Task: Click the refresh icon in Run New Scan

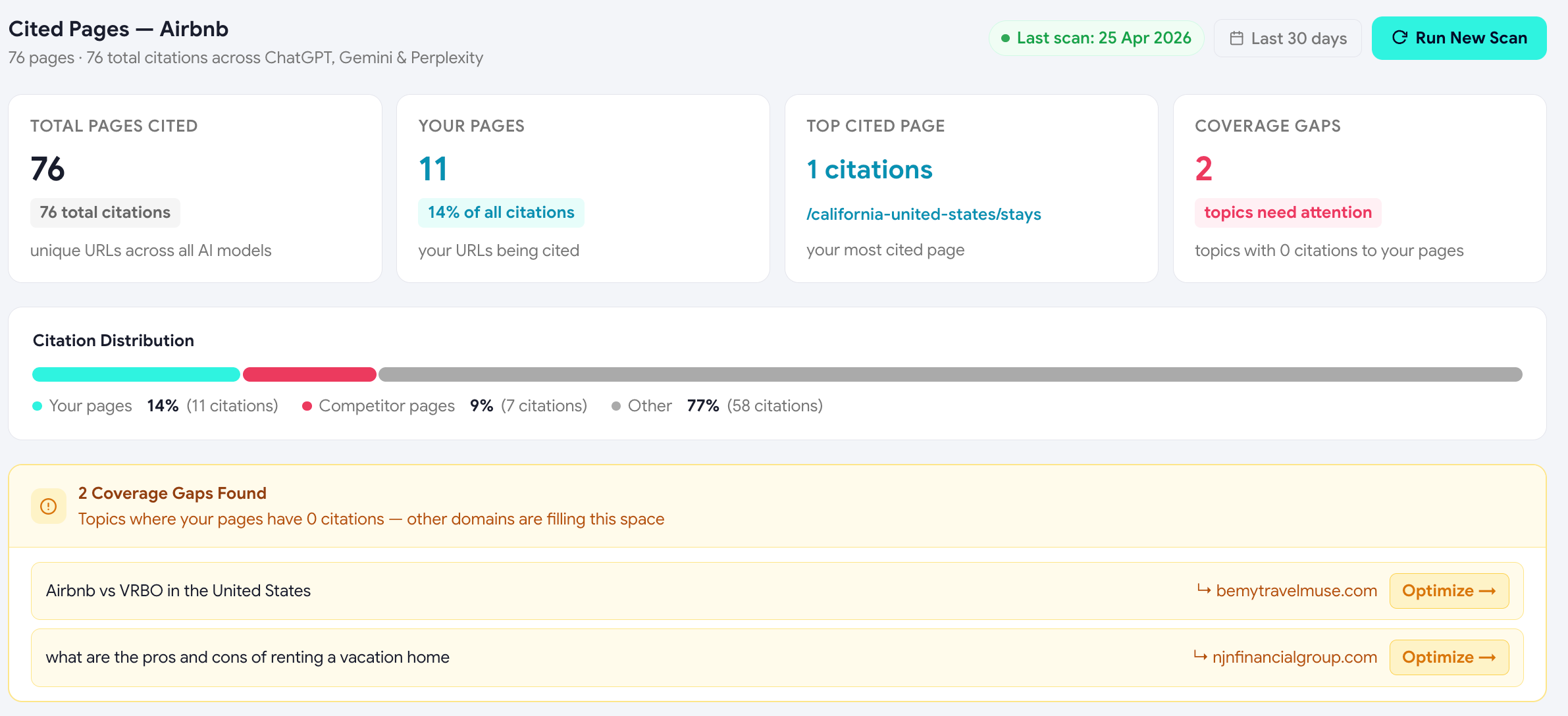Action: click(x=1399, y=38)
